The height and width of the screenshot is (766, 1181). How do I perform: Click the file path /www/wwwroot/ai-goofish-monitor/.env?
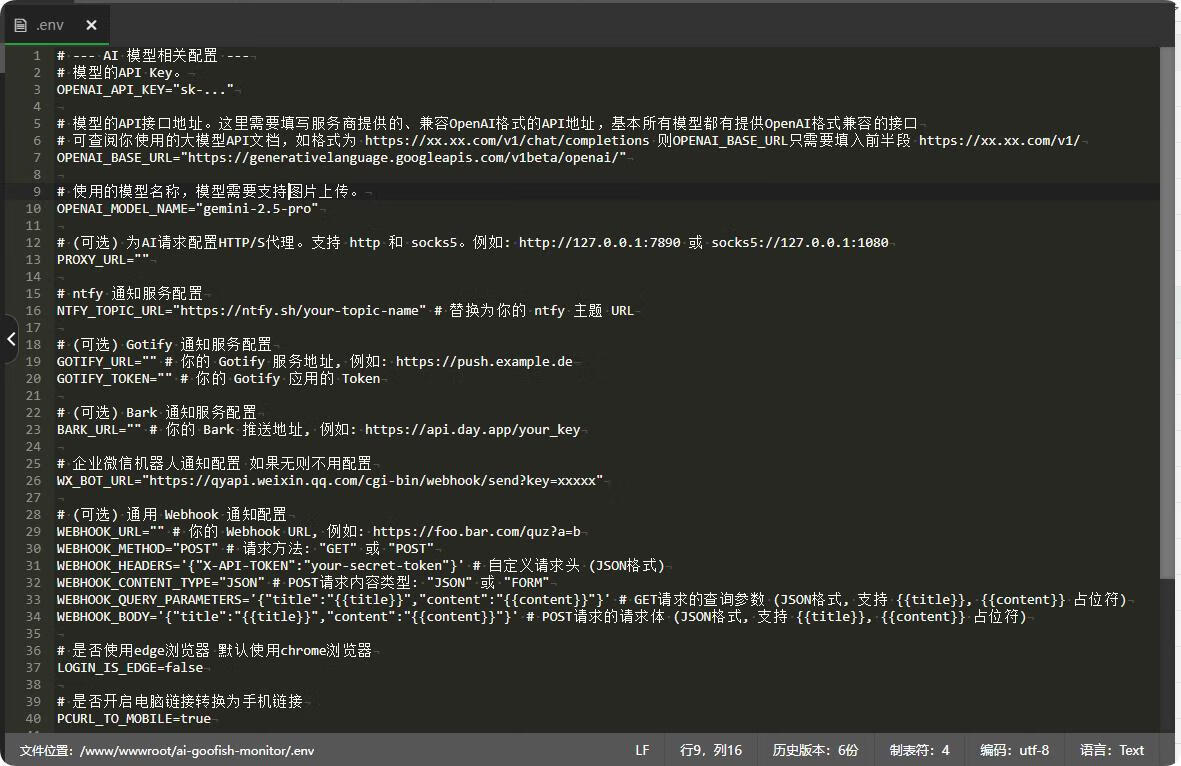coord(197,750)
